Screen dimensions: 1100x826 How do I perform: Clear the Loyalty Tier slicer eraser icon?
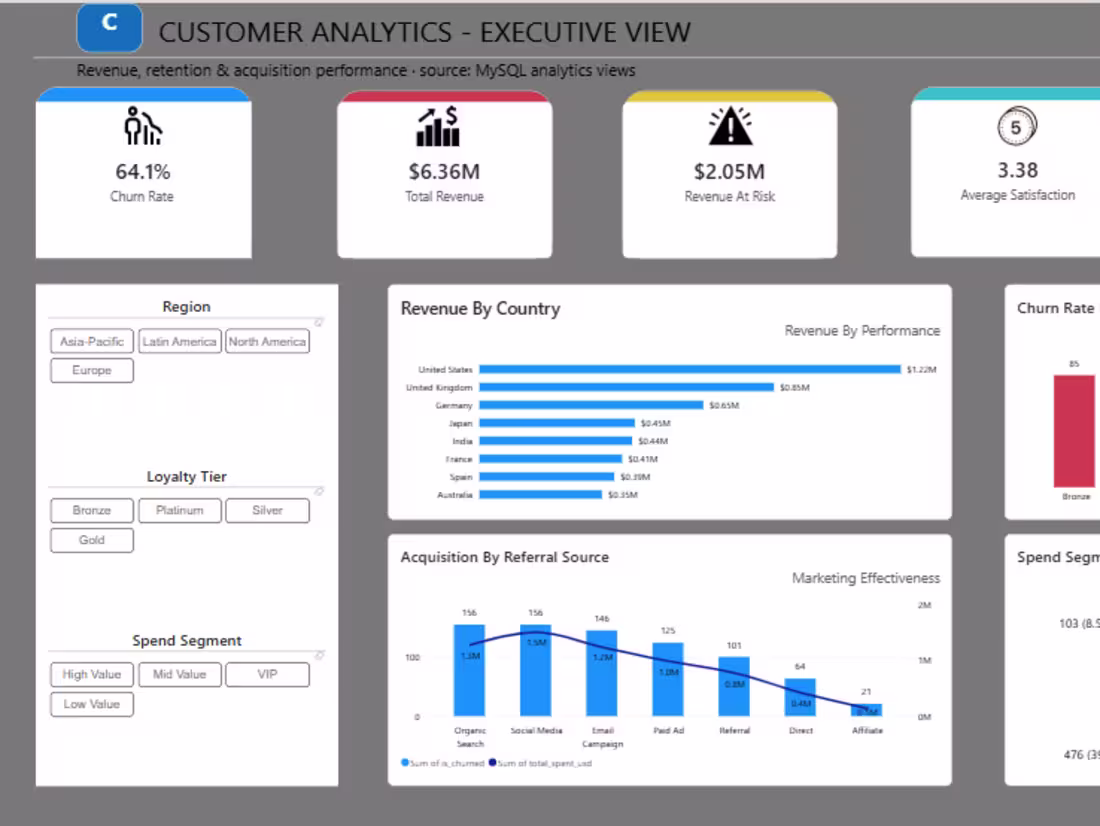click(318, 491)
